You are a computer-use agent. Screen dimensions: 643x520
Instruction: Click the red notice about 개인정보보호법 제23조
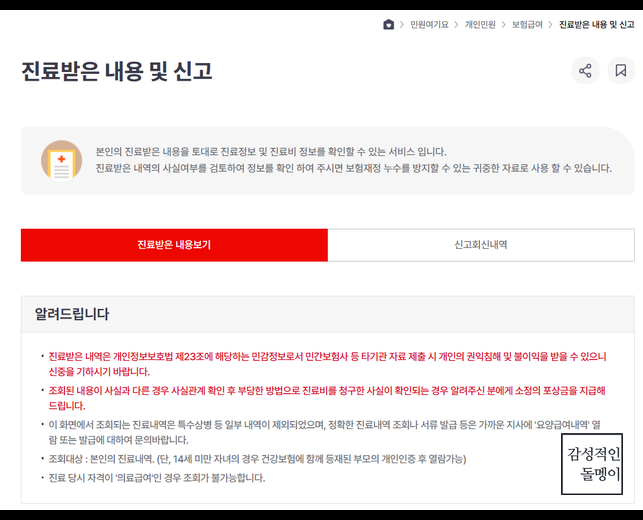coord(327,364)
